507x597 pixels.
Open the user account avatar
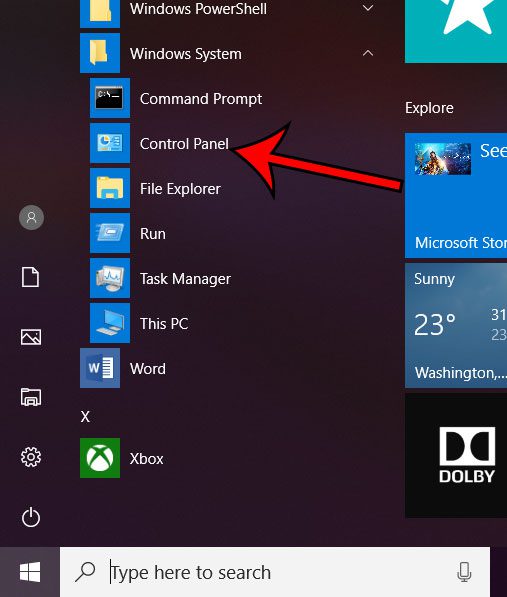31,217
